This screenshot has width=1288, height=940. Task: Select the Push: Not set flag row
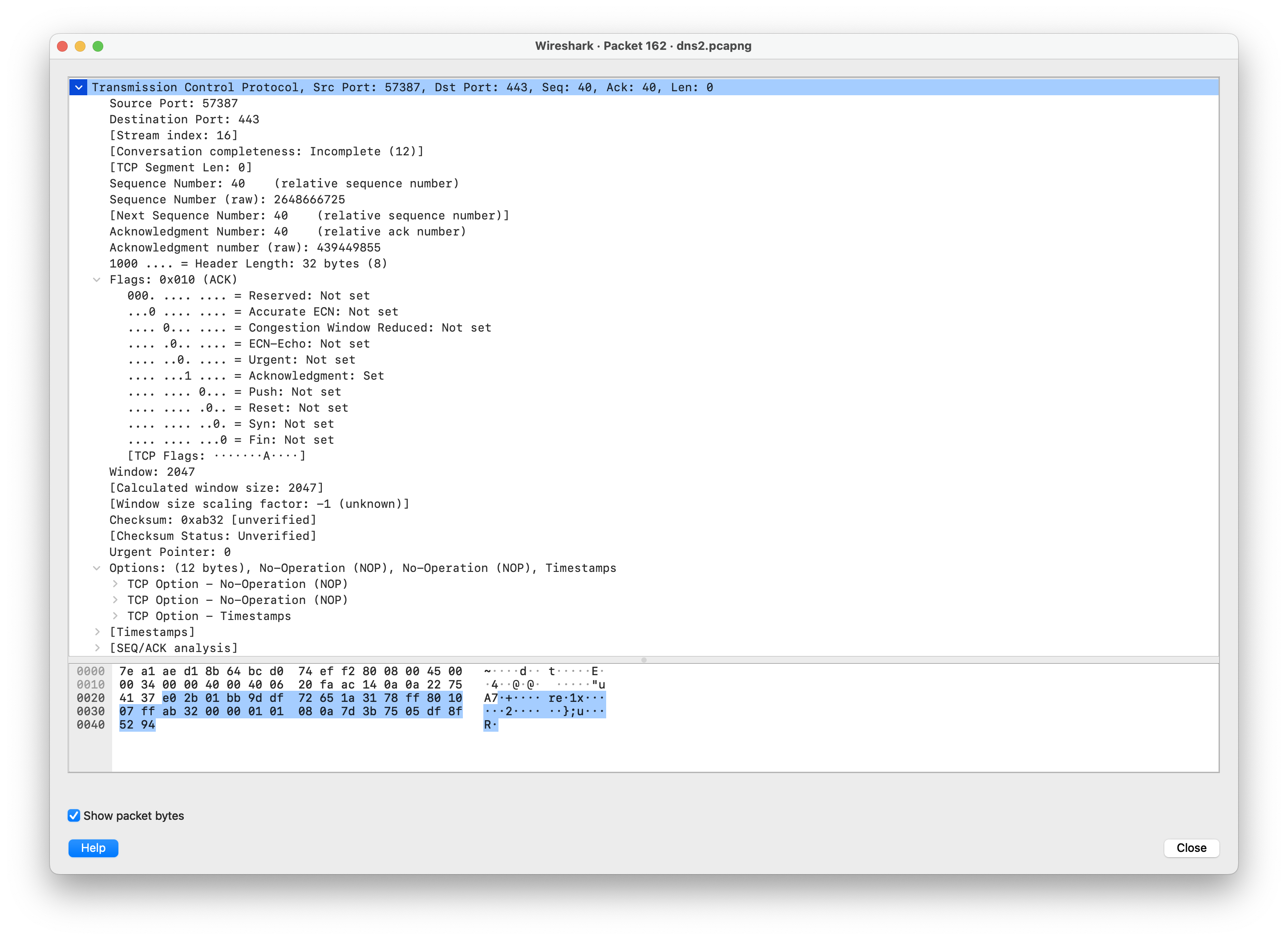pyautogui.click(x=644, y=392)
